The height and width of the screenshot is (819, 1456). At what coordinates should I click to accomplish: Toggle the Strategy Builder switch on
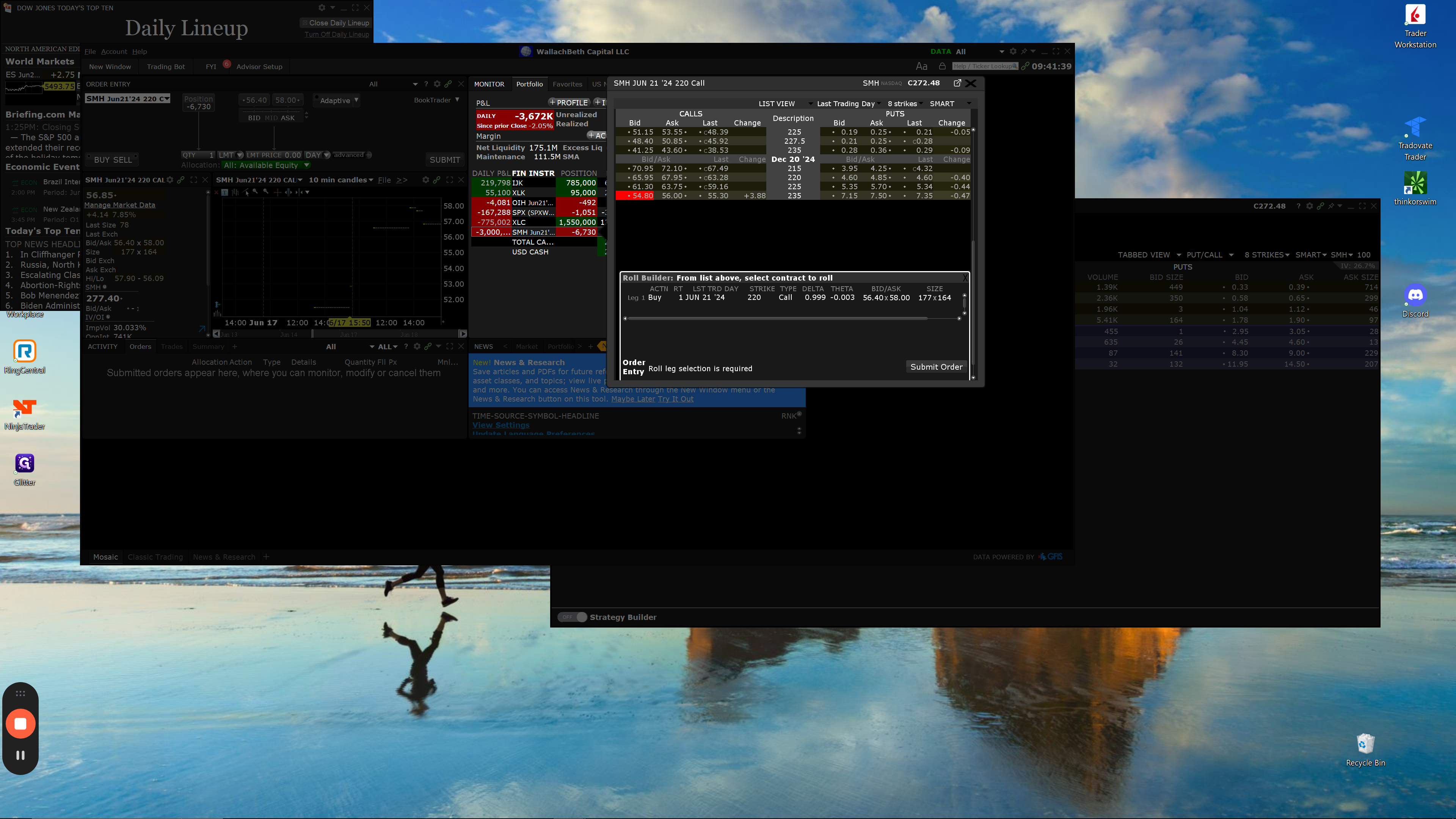(x=572, y=617)
